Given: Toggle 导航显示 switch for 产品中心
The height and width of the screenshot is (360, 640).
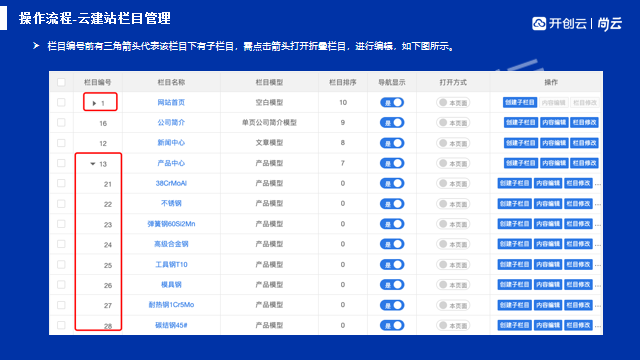Looking at the screenshot, I should click(392, 163).
